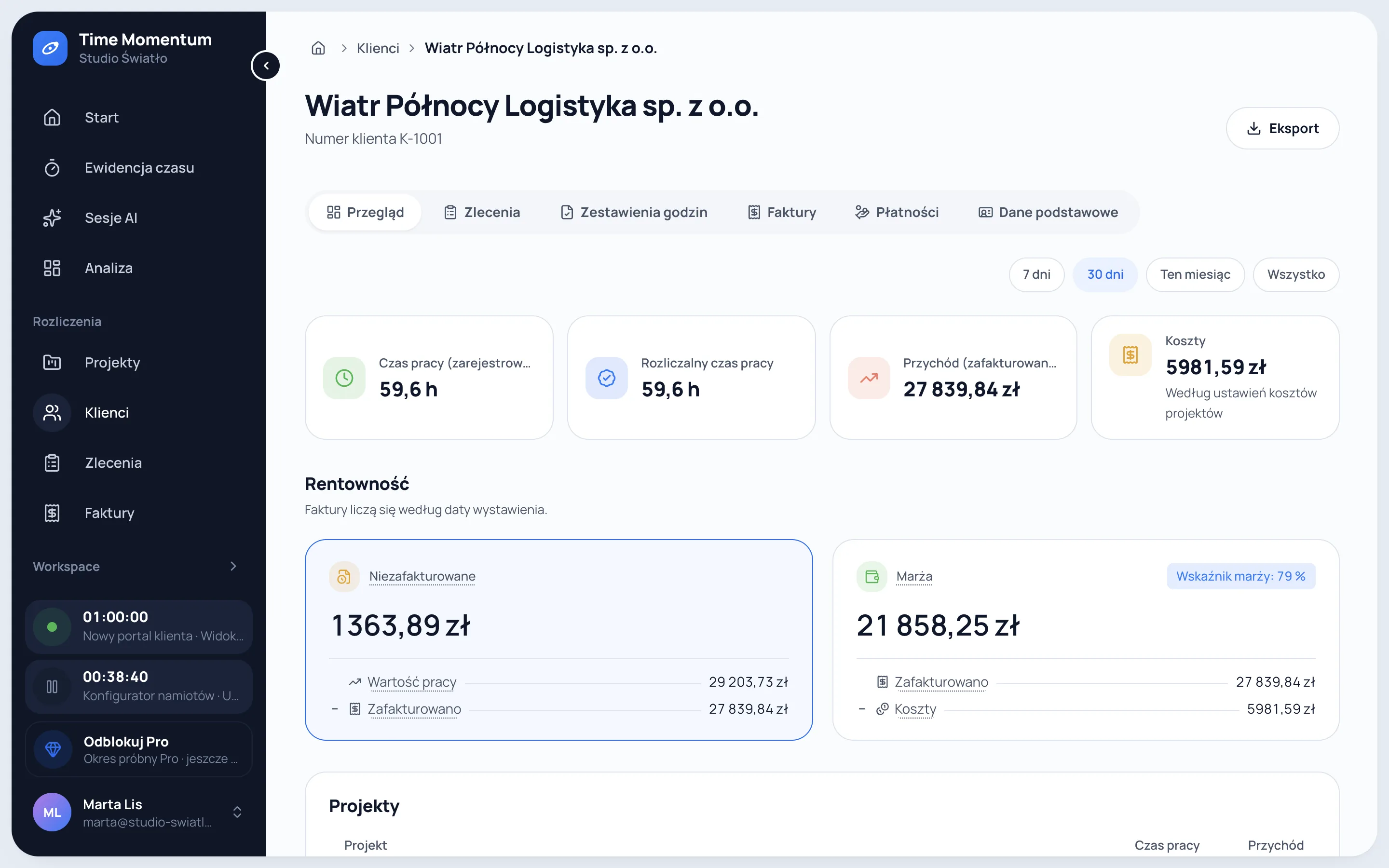Click the trending-up icon on the Przychód card
This screenshot has height=868, width=1389.
tap(869, 378)
